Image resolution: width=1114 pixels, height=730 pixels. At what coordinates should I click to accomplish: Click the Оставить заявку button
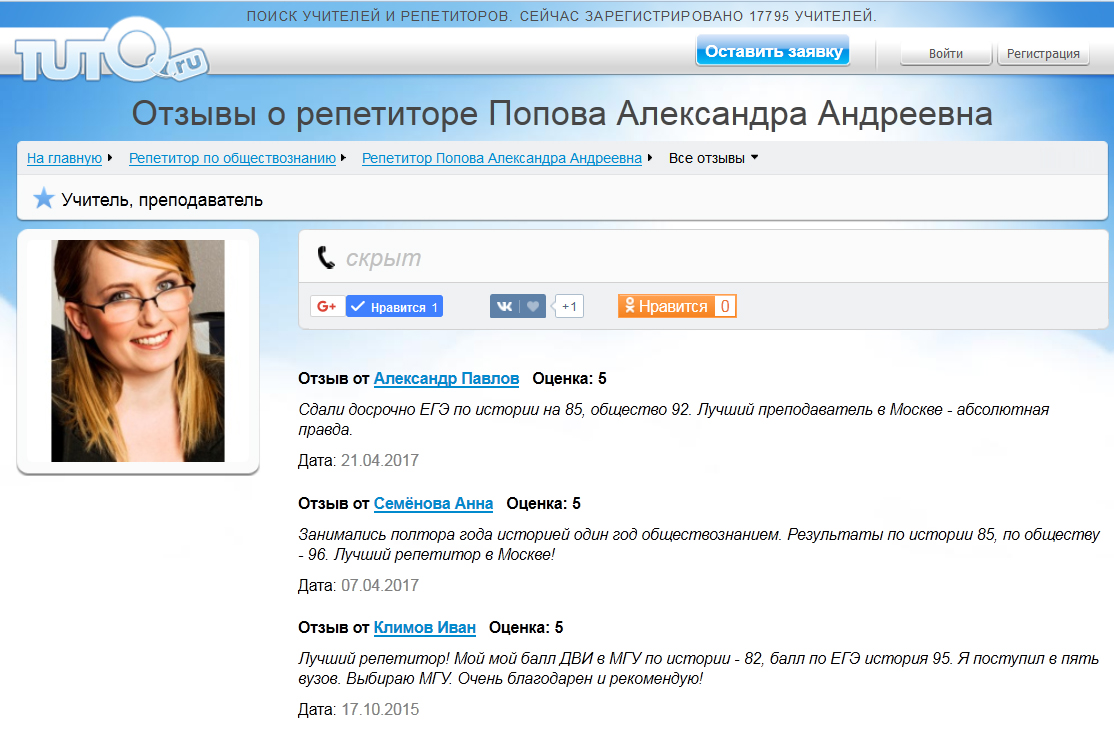(773, 51)
